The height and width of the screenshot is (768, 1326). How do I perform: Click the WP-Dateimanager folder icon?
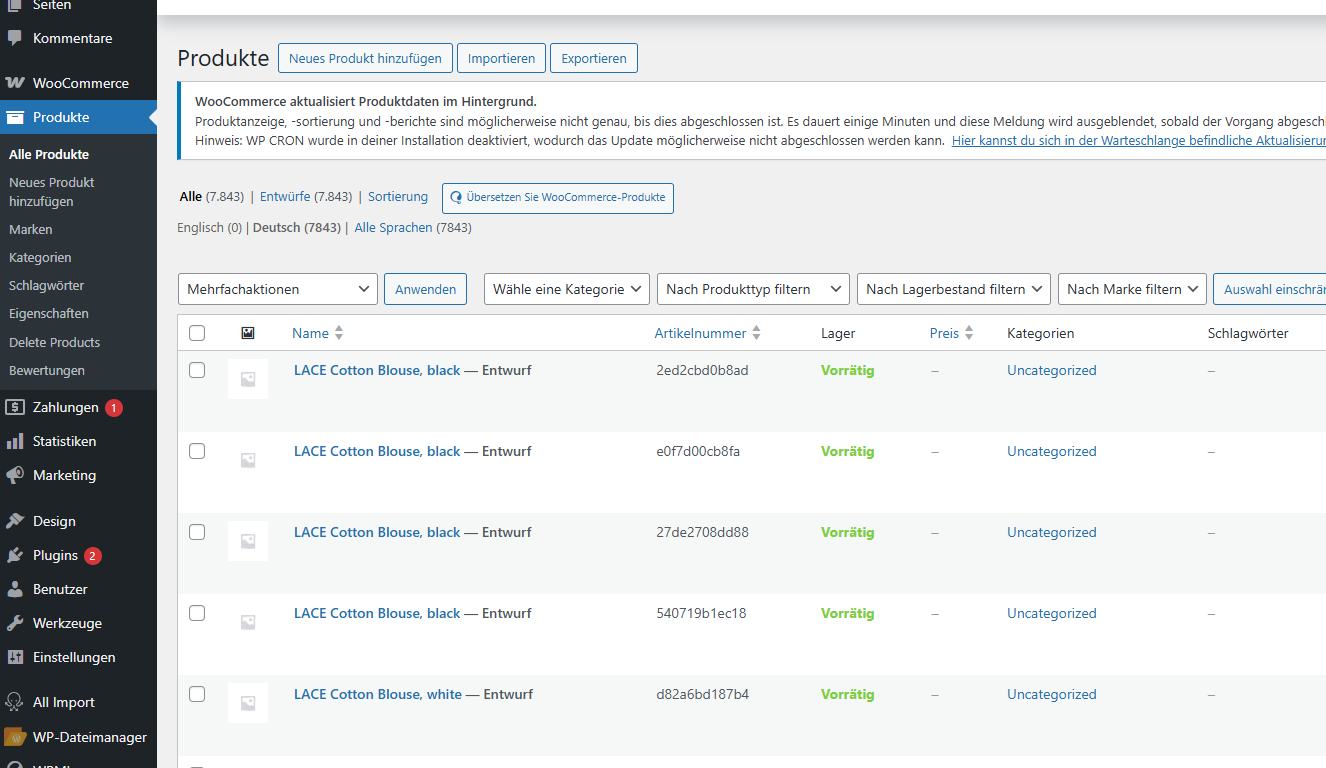point(14,737)
